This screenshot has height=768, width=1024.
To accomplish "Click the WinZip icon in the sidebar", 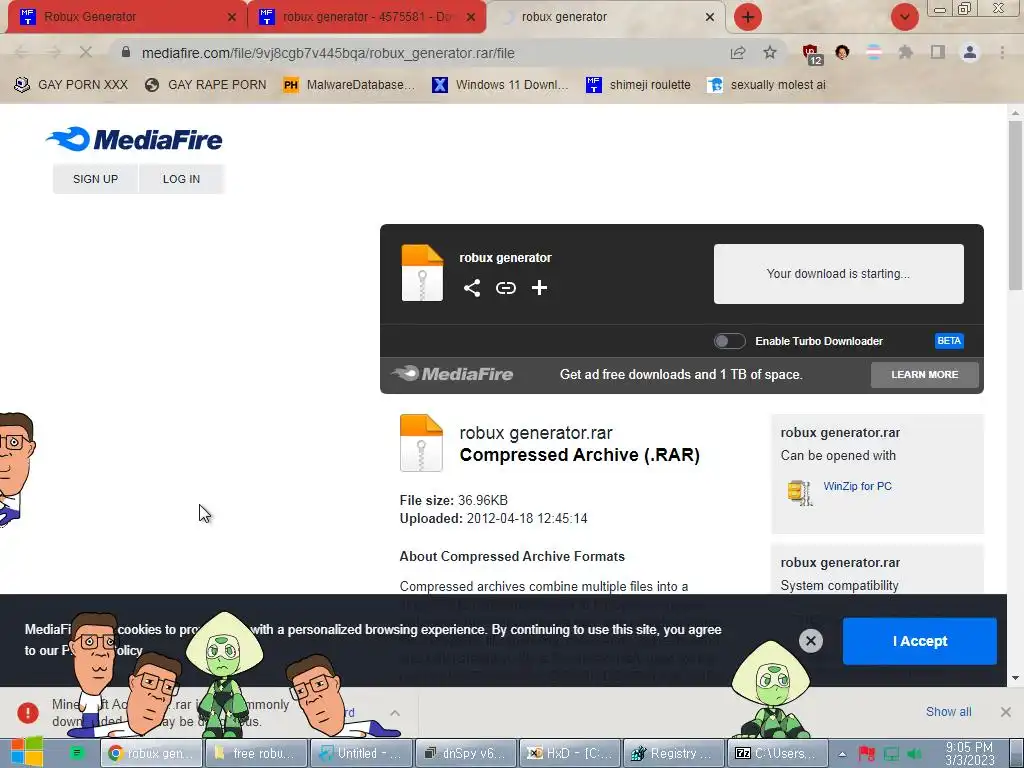I will (x=799, y=492).
